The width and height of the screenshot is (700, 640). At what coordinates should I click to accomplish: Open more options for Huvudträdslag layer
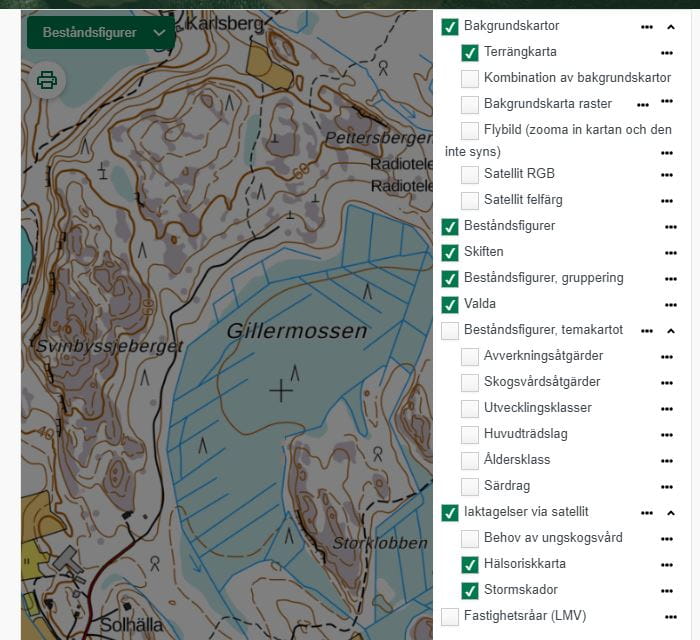[667, 434]
